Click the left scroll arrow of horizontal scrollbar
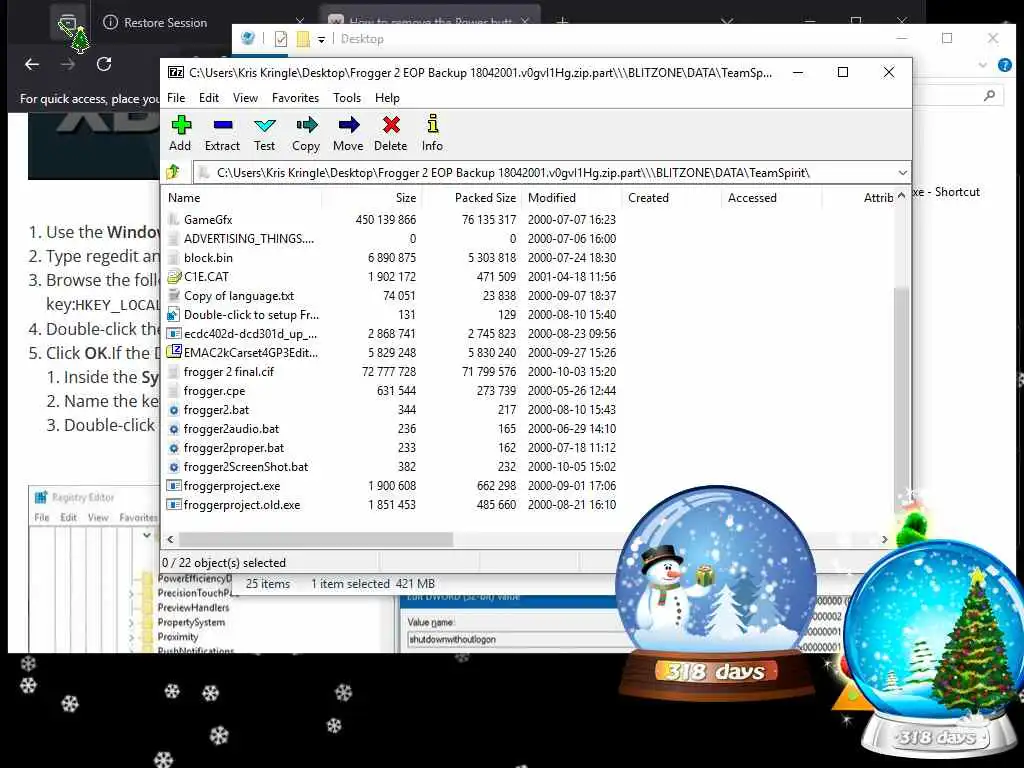Viewport: 1024px width, 768px height. pyautogui.click(x=170, y=539)
